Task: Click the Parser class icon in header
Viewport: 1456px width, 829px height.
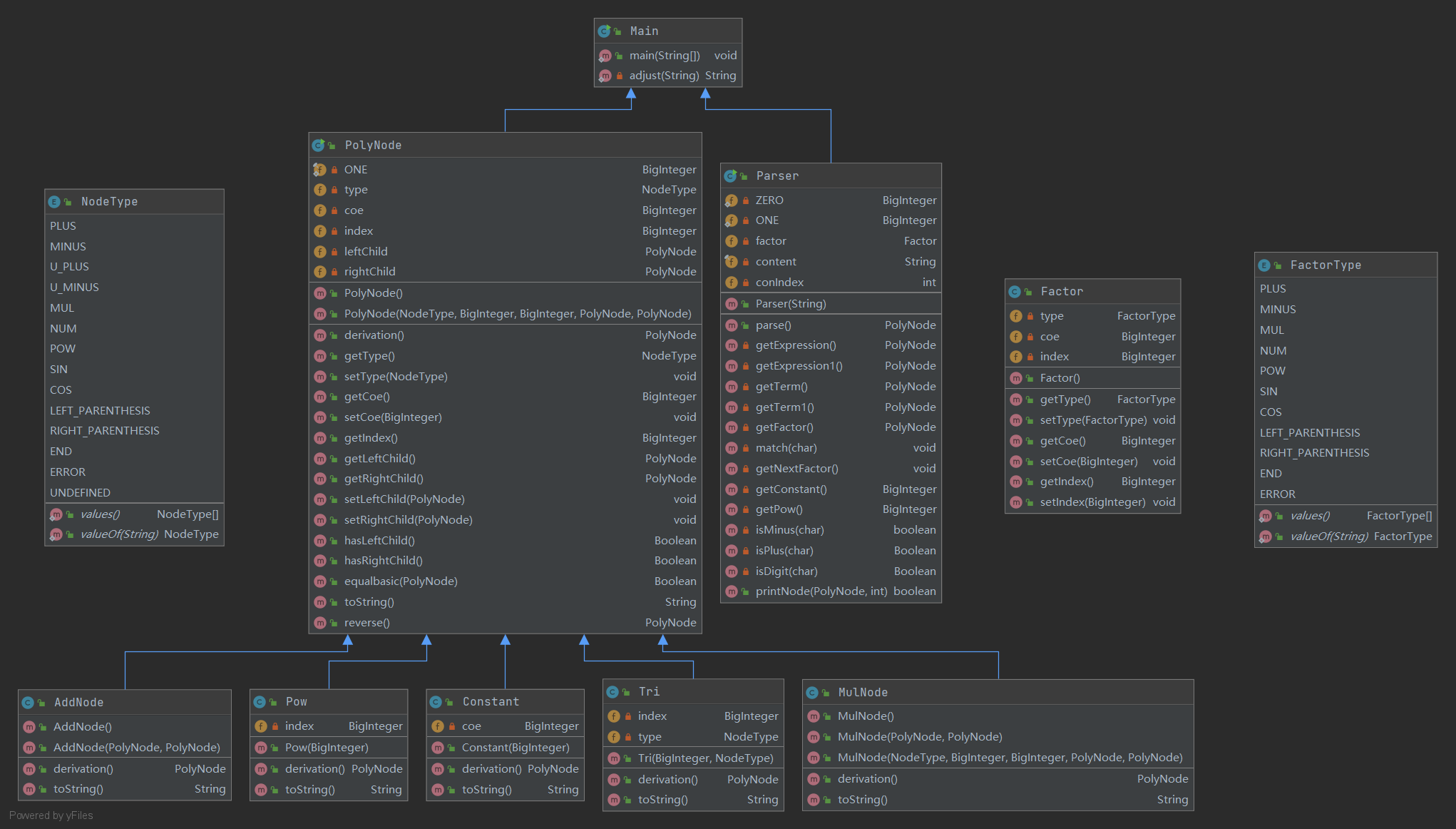Action: (730, 176)
